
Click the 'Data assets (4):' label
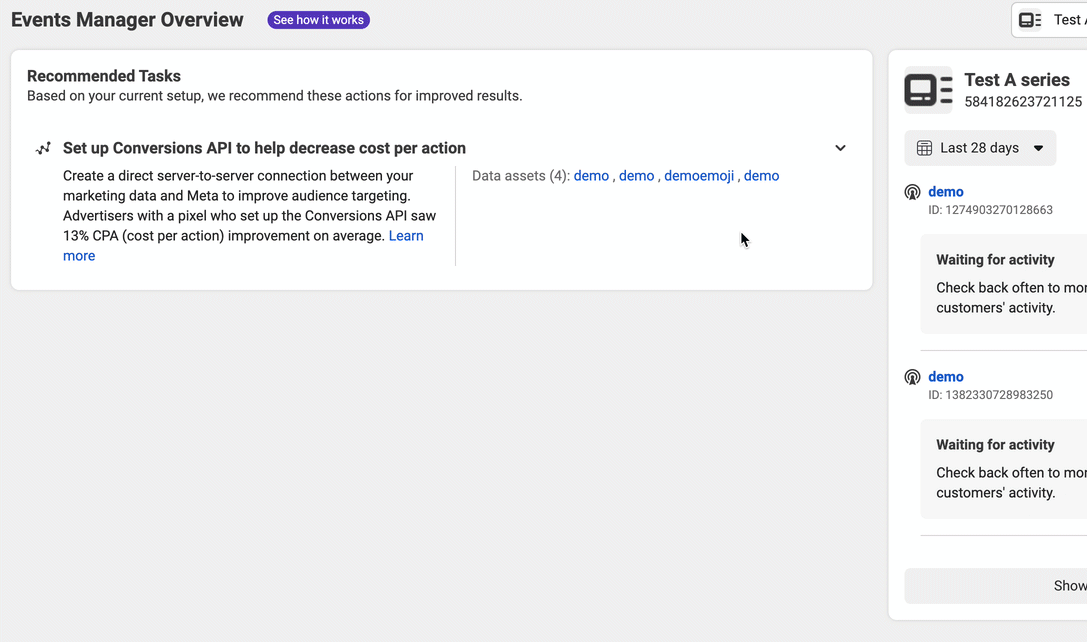[521, 176]
